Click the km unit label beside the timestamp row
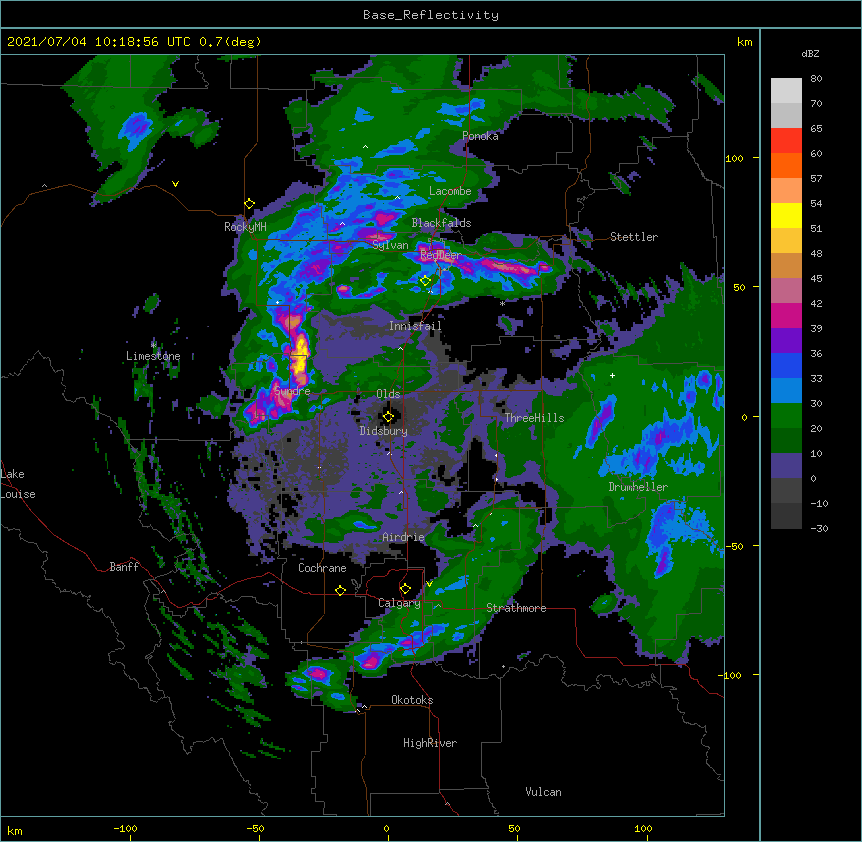The width and height of the screenshot is (862, 842). pyautogui.click(x=744, y=42)
